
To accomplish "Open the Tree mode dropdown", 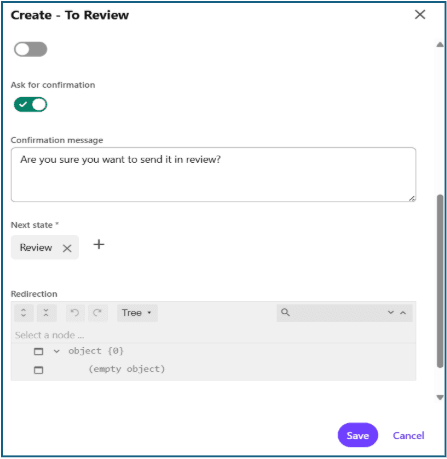I will tap(137, 313).
